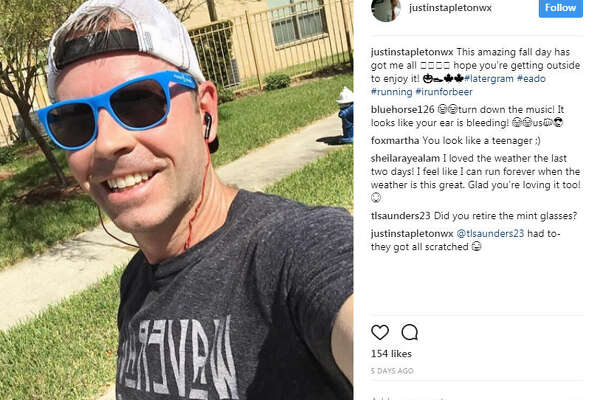Click the add a comment field

[x=476, y=397]
